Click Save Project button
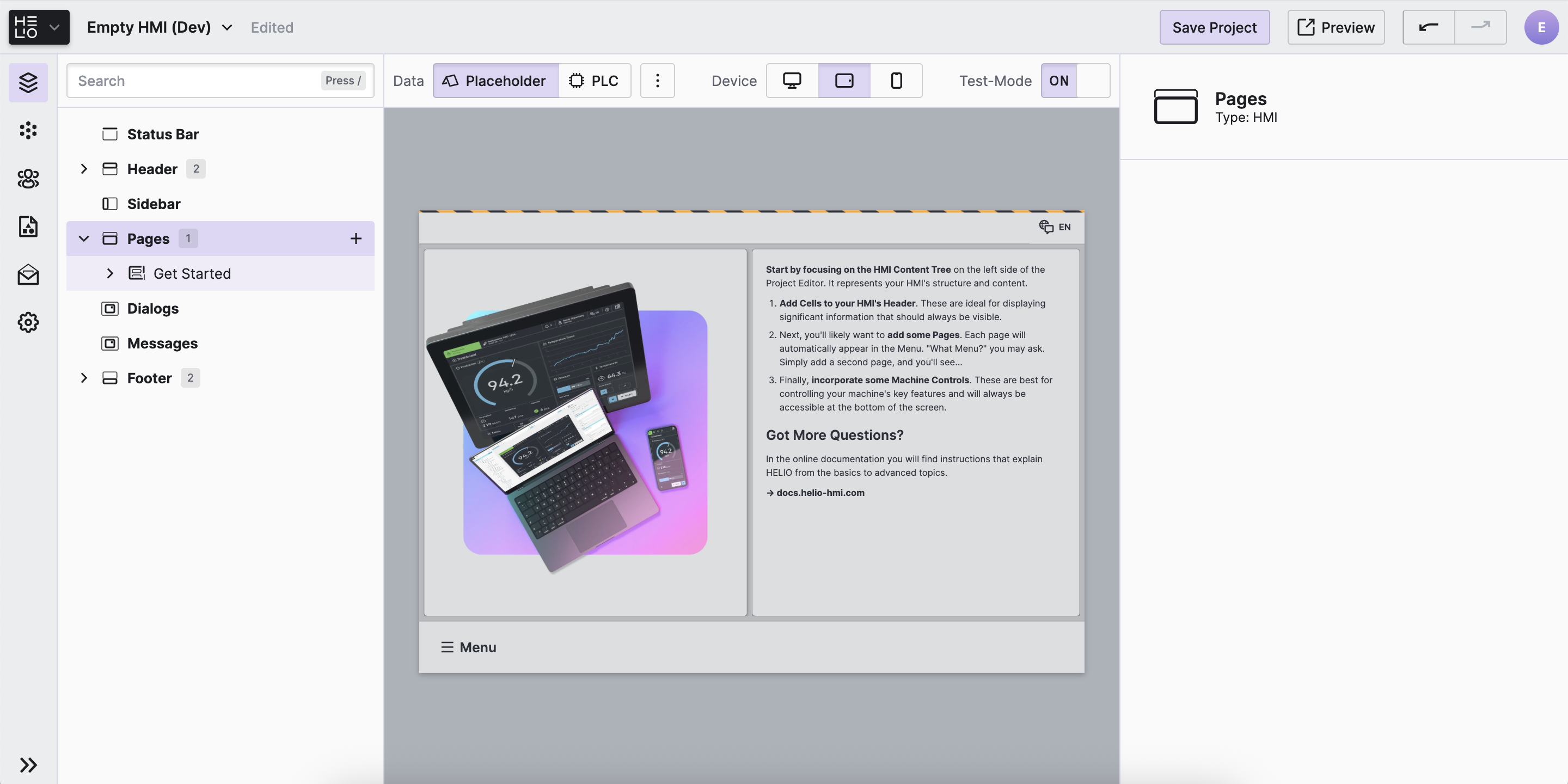Image resolution: width=1568 pixels, height=784 pixels. [1214, 27]
